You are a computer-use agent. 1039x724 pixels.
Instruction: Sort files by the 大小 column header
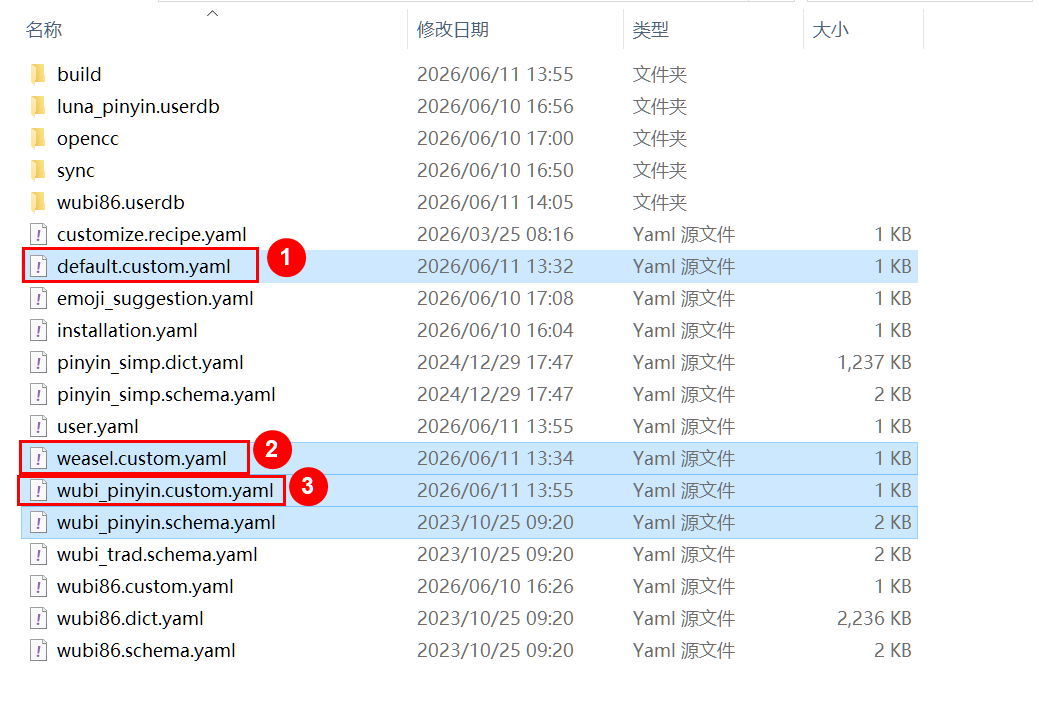click(830, 30)
